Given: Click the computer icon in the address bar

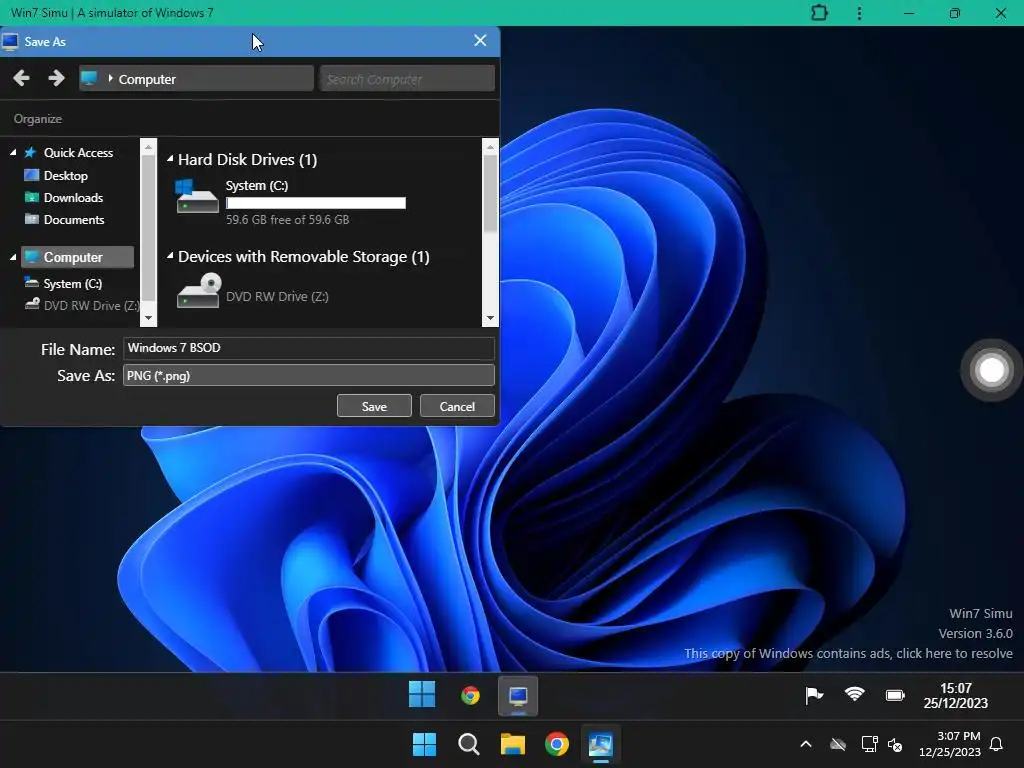Looking at the screenshot, I should [89, 78].
